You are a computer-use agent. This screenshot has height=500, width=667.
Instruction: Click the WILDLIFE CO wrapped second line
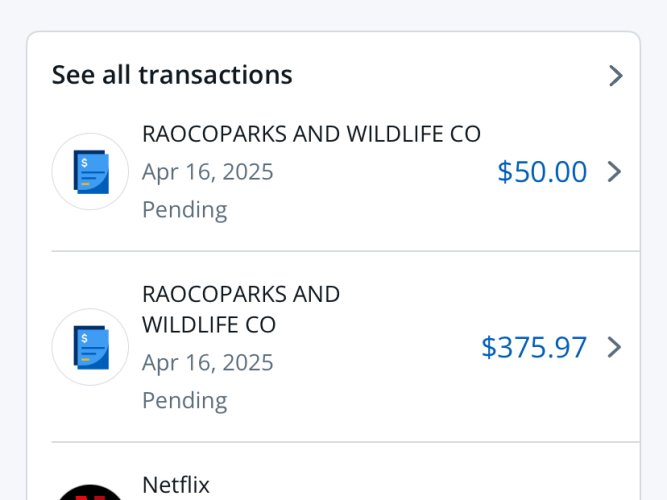(x=209, y=325)
